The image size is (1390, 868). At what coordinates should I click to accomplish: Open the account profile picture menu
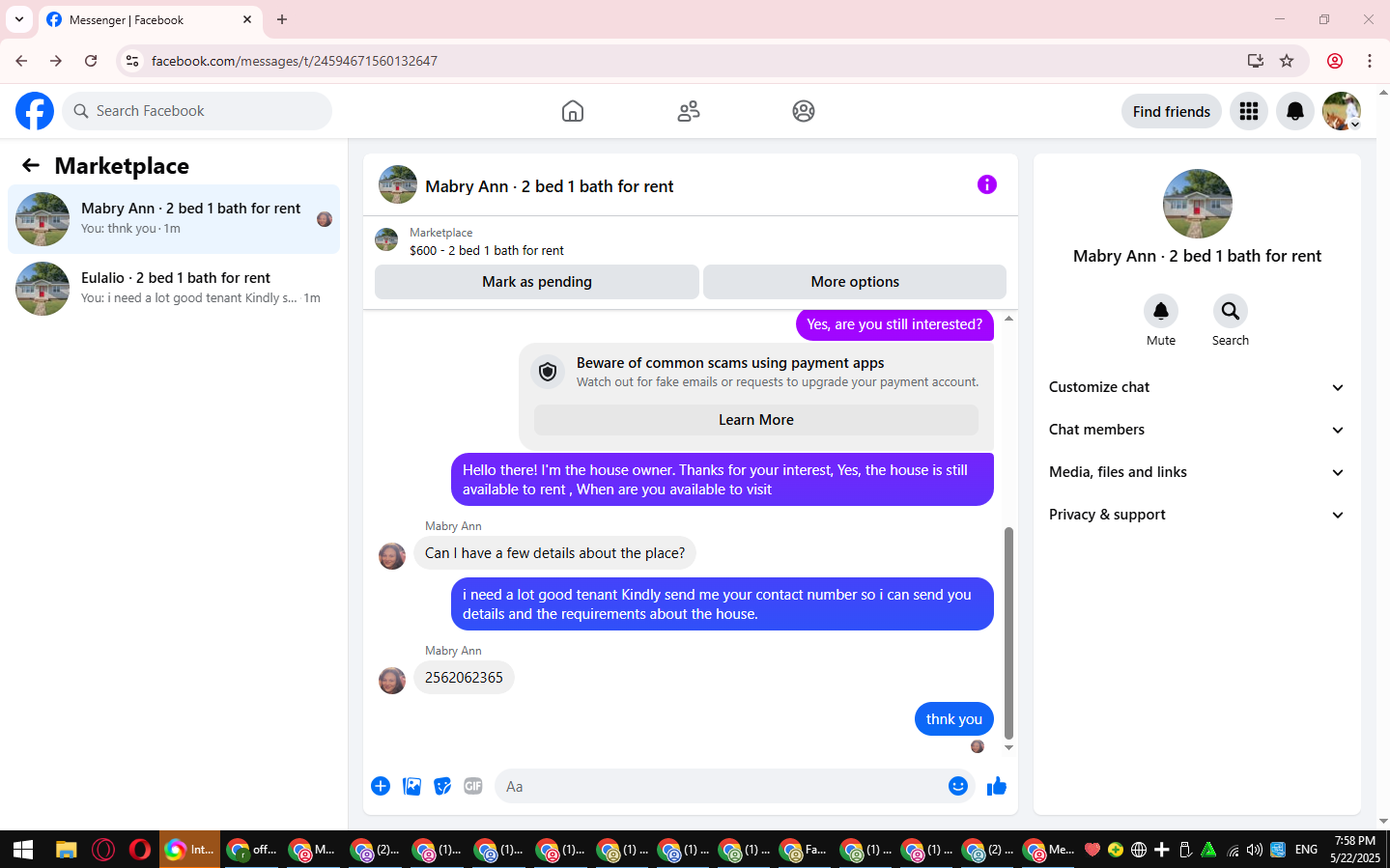pyautogui.click(x=1342, y=111)
